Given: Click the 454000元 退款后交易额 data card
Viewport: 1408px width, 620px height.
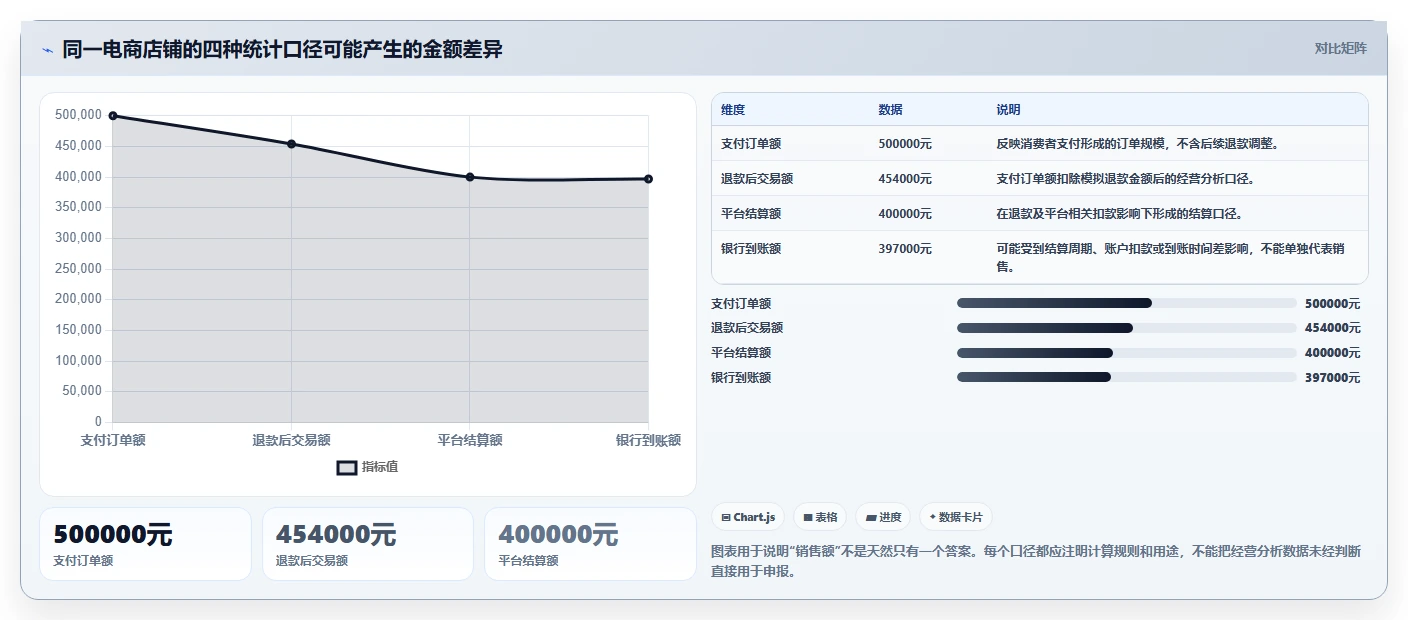Looking at the screenshot, I should 367,544.
